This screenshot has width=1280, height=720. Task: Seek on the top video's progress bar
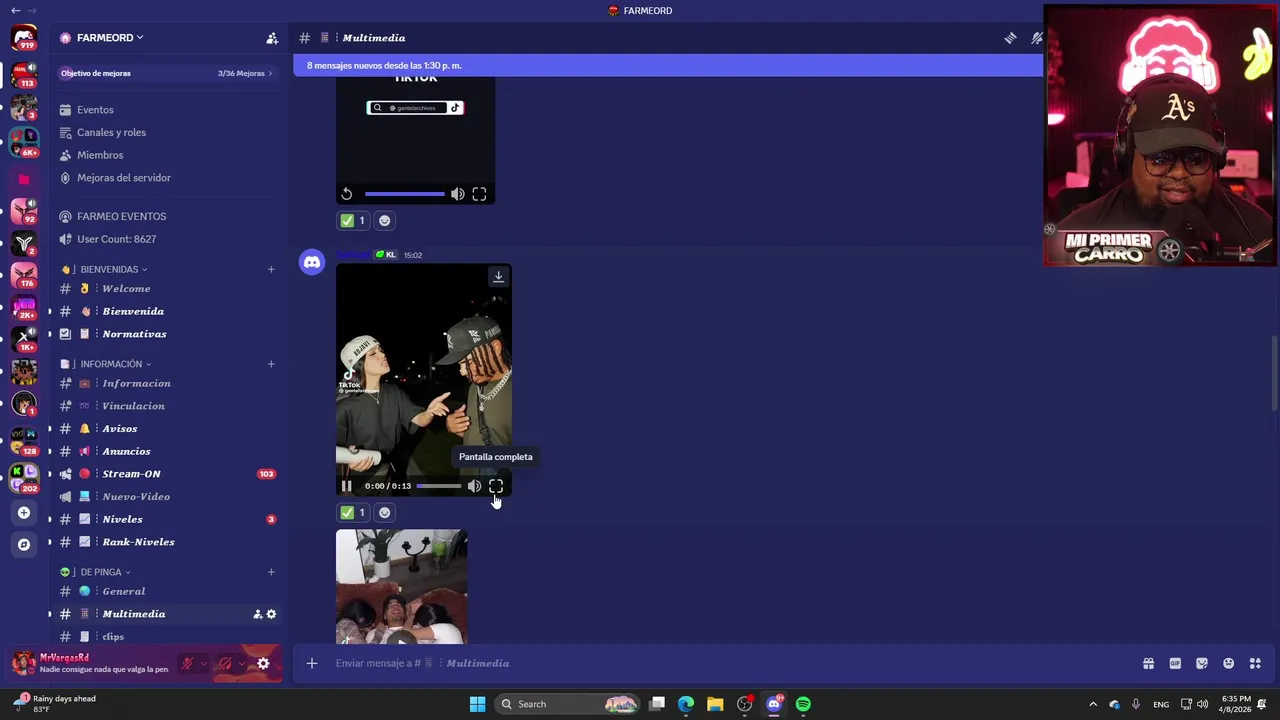click(x=404, y=194)
